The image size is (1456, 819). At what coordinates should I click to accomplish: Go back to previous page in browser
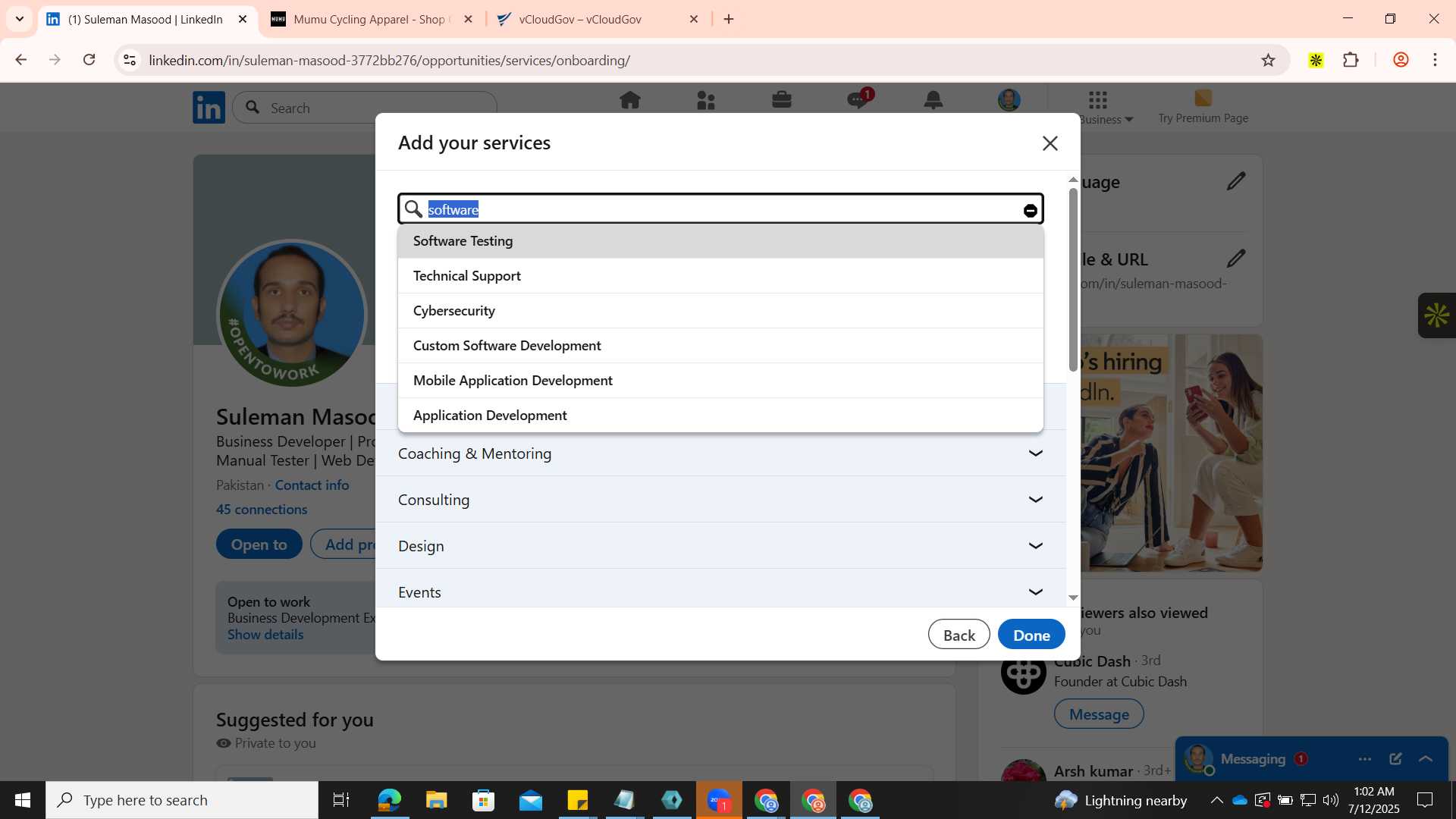pos(21,60)
